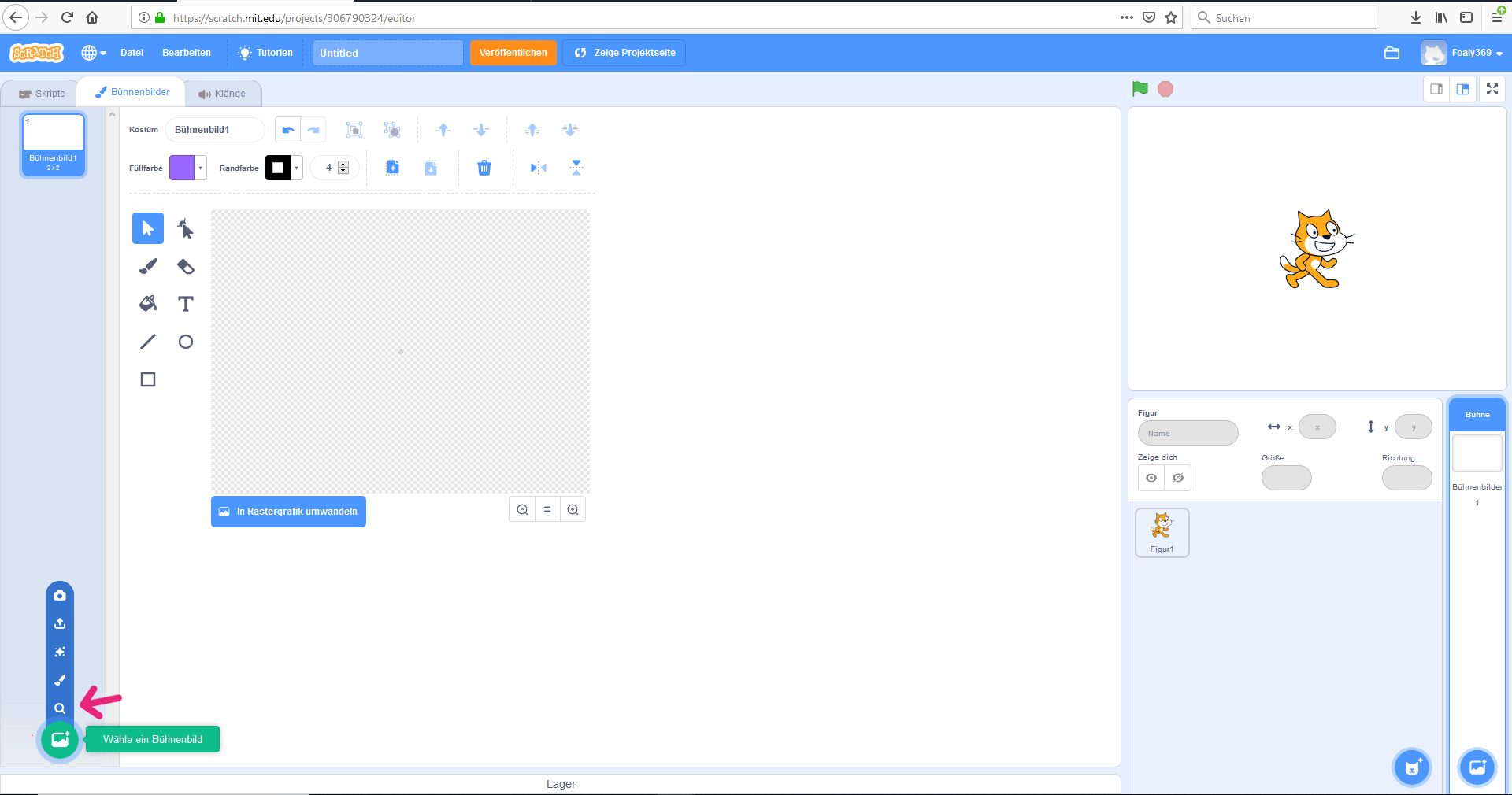This screenshot has width=1512, height=795.
Task: Open the Datei menu
Action: tap(132, 53)
